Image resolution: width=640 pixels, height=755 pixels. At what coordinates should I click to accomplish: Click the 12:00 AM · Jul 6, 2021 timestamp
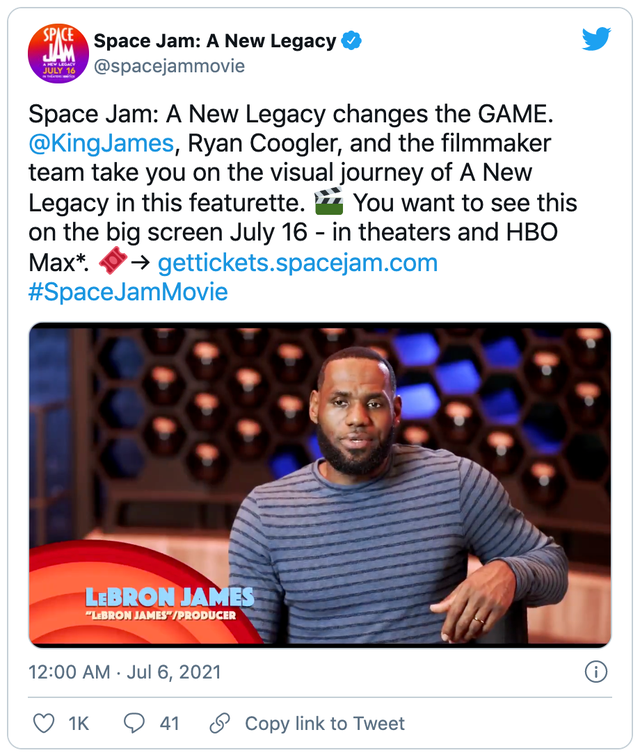click(x=125, y=671)
